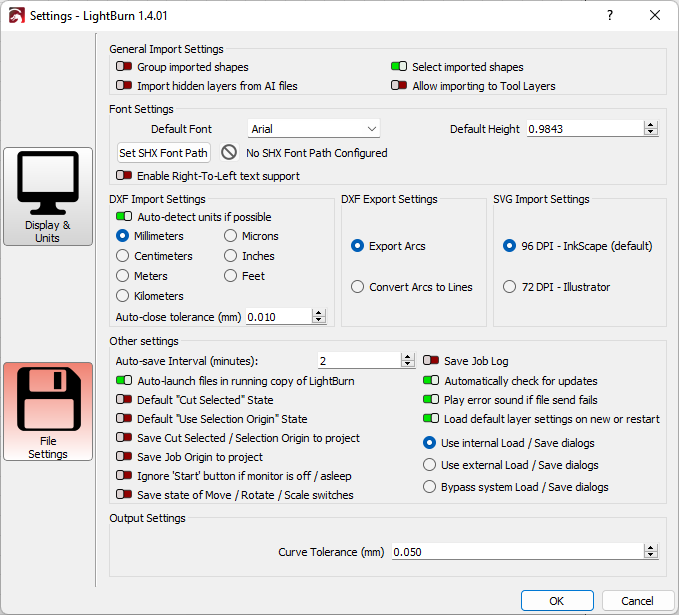Click Cancel to discard changes
Image resolution: width=679 pixels, height=615 pixels.
point(637,601)
